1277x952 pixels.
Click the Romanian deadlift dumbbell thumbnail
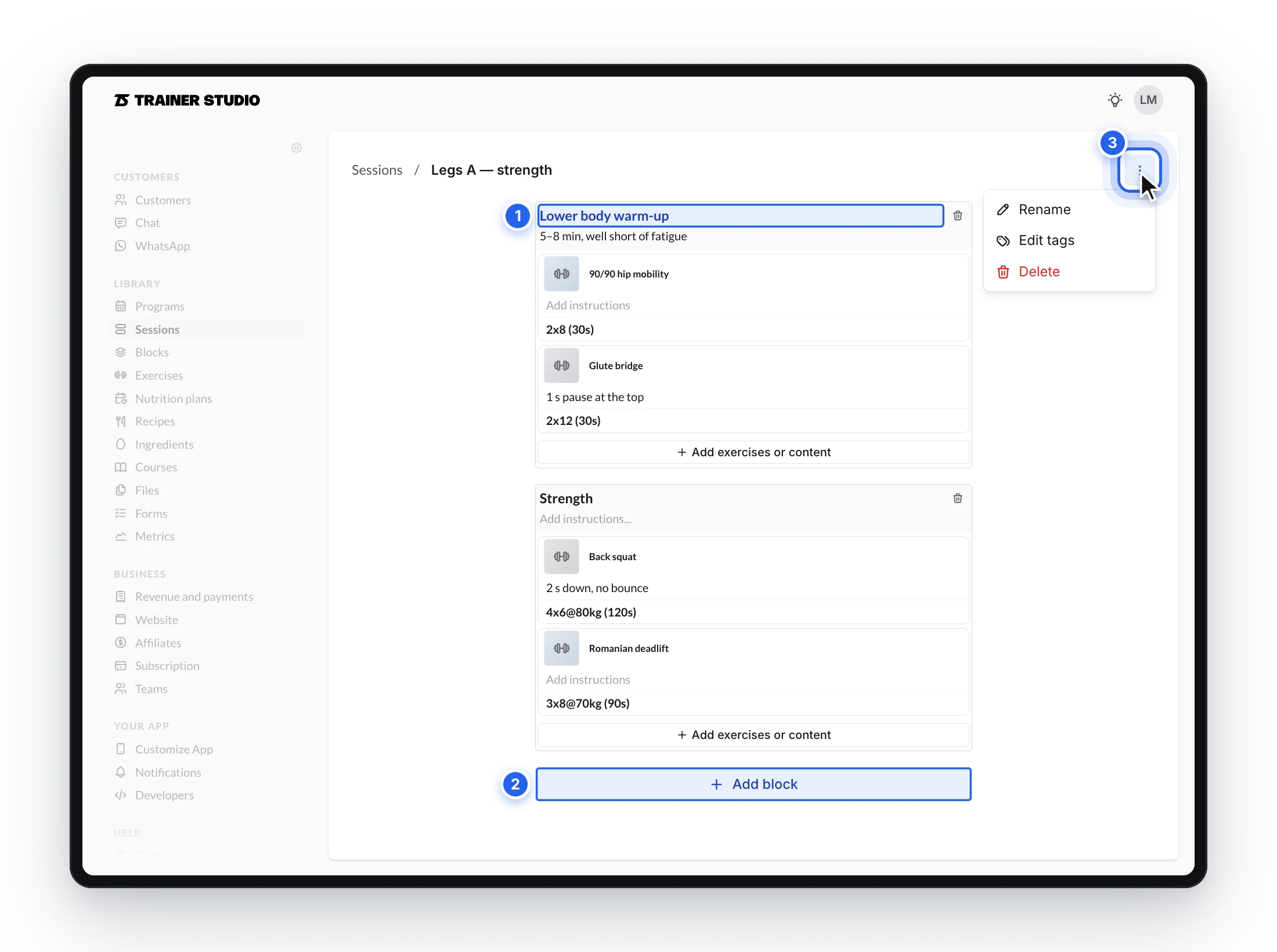[561, 648]
